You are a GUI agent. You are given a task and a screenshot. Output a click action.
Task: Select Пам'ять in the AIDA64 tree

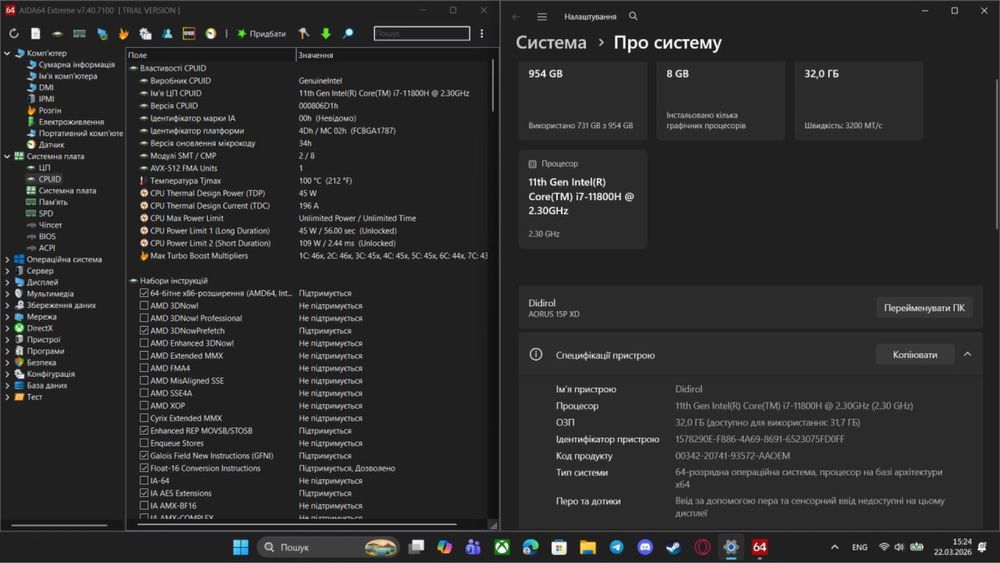tap(53, 202)
